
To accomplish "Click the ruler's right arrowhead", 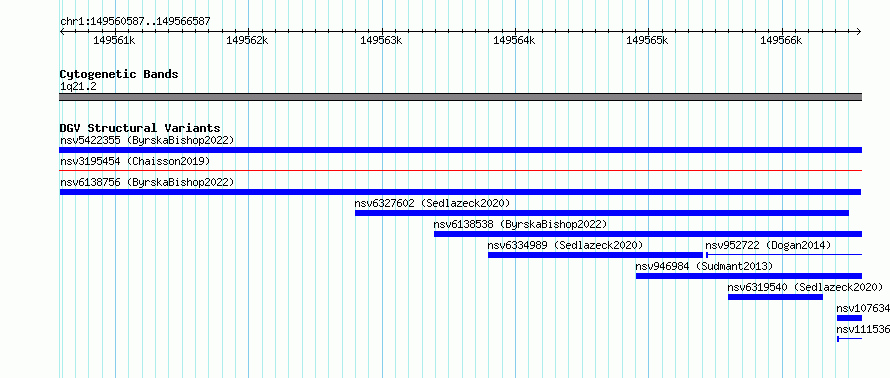I will click(x=859, y=31).
